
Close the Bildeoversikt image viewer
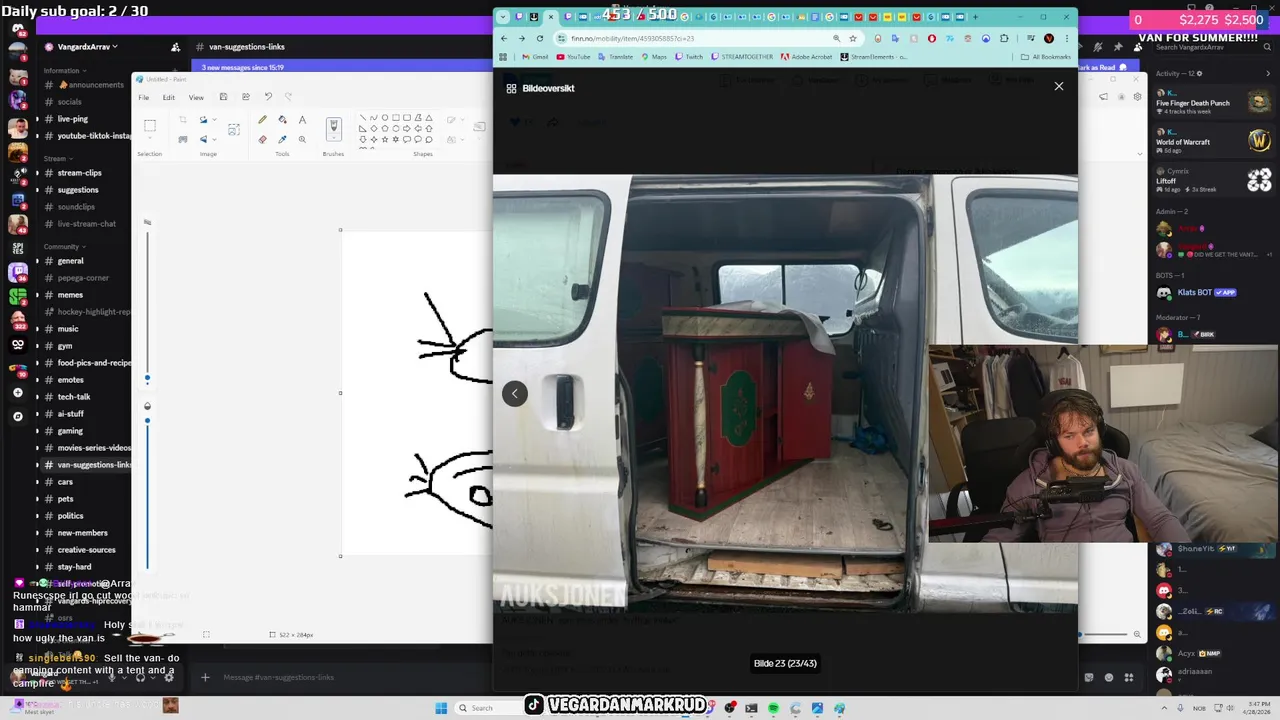coord(1059,86)
